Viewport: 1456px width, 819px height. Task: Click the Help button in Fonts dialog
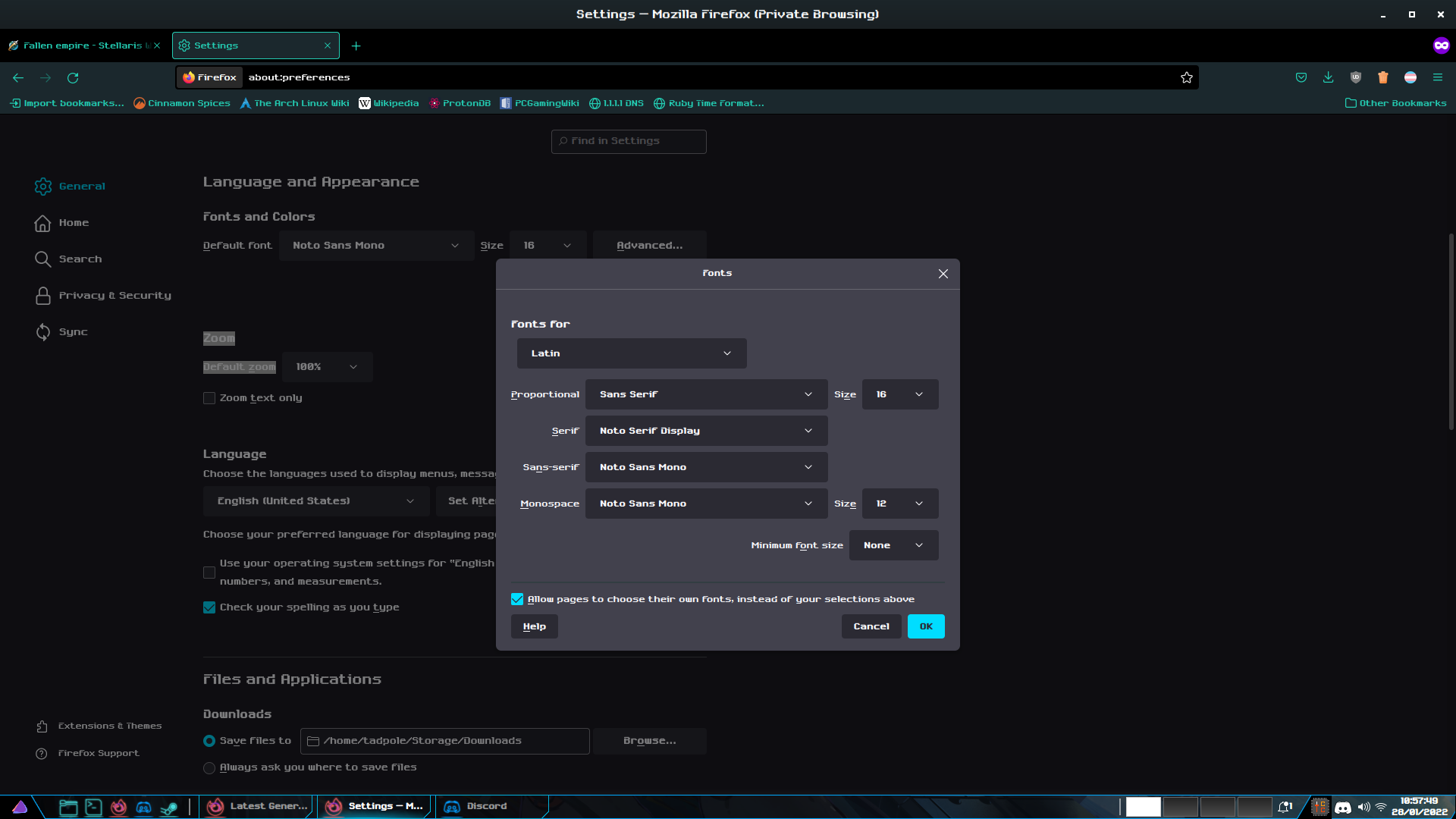535,626
